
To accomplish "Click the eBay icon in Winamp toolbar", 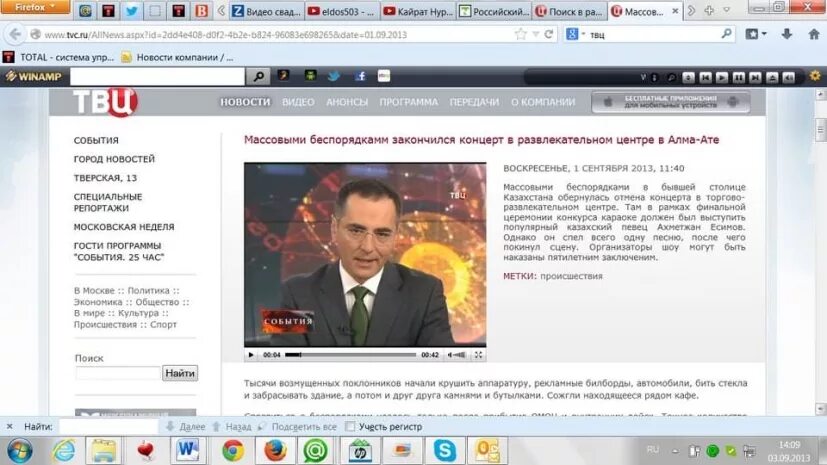I will click(384, 76).
